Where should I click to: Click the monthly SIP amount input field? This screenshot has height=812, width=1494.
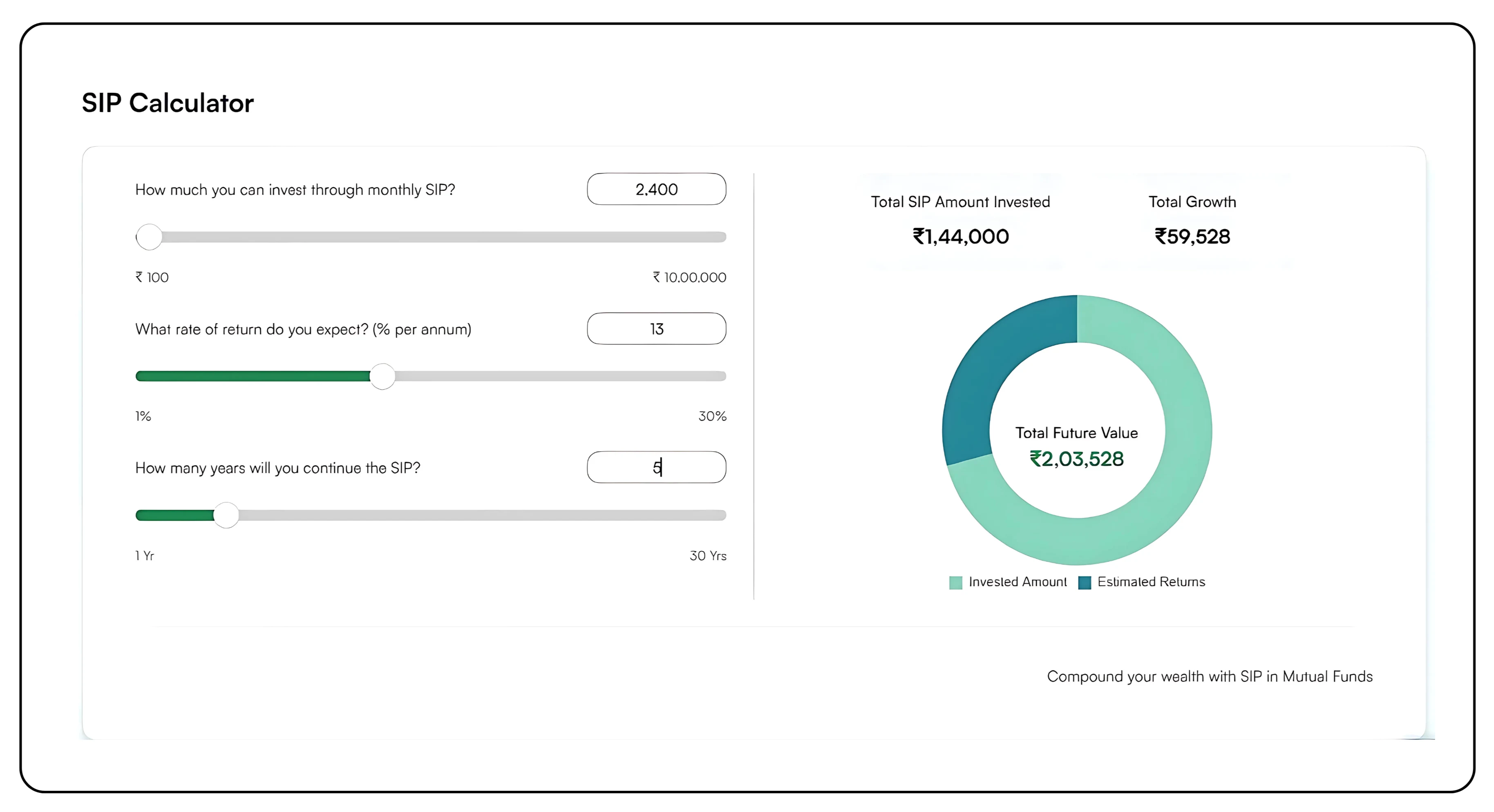tap(656, 189)
